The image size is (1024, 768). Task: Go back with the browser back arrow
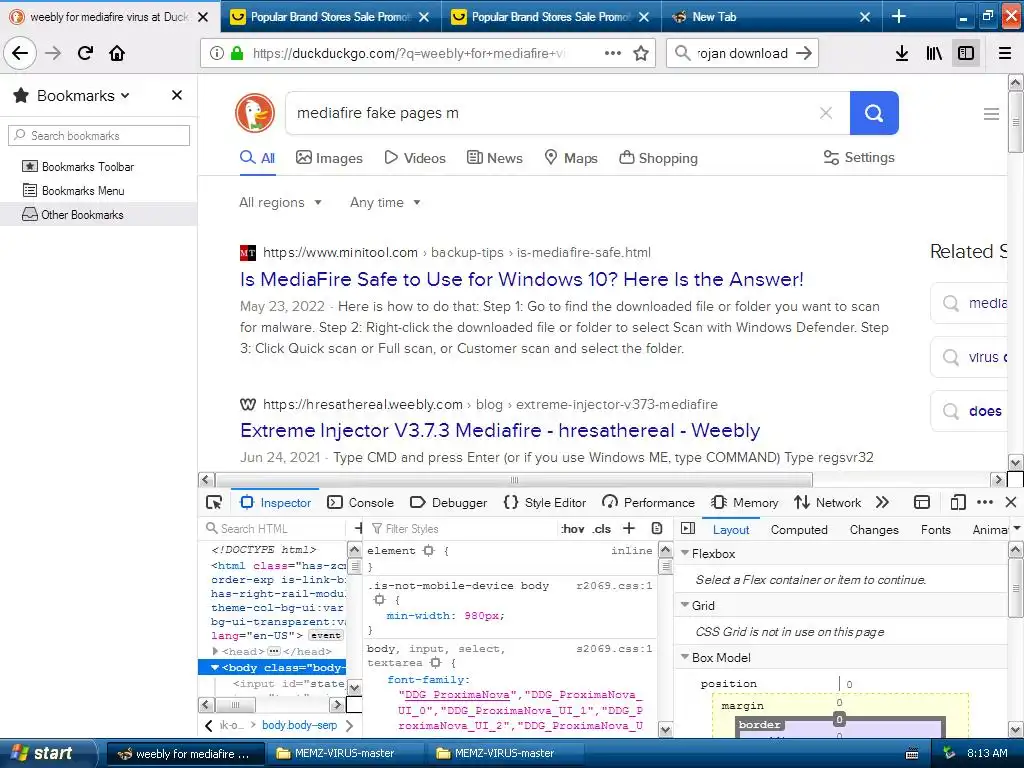[x=20, y=53]
